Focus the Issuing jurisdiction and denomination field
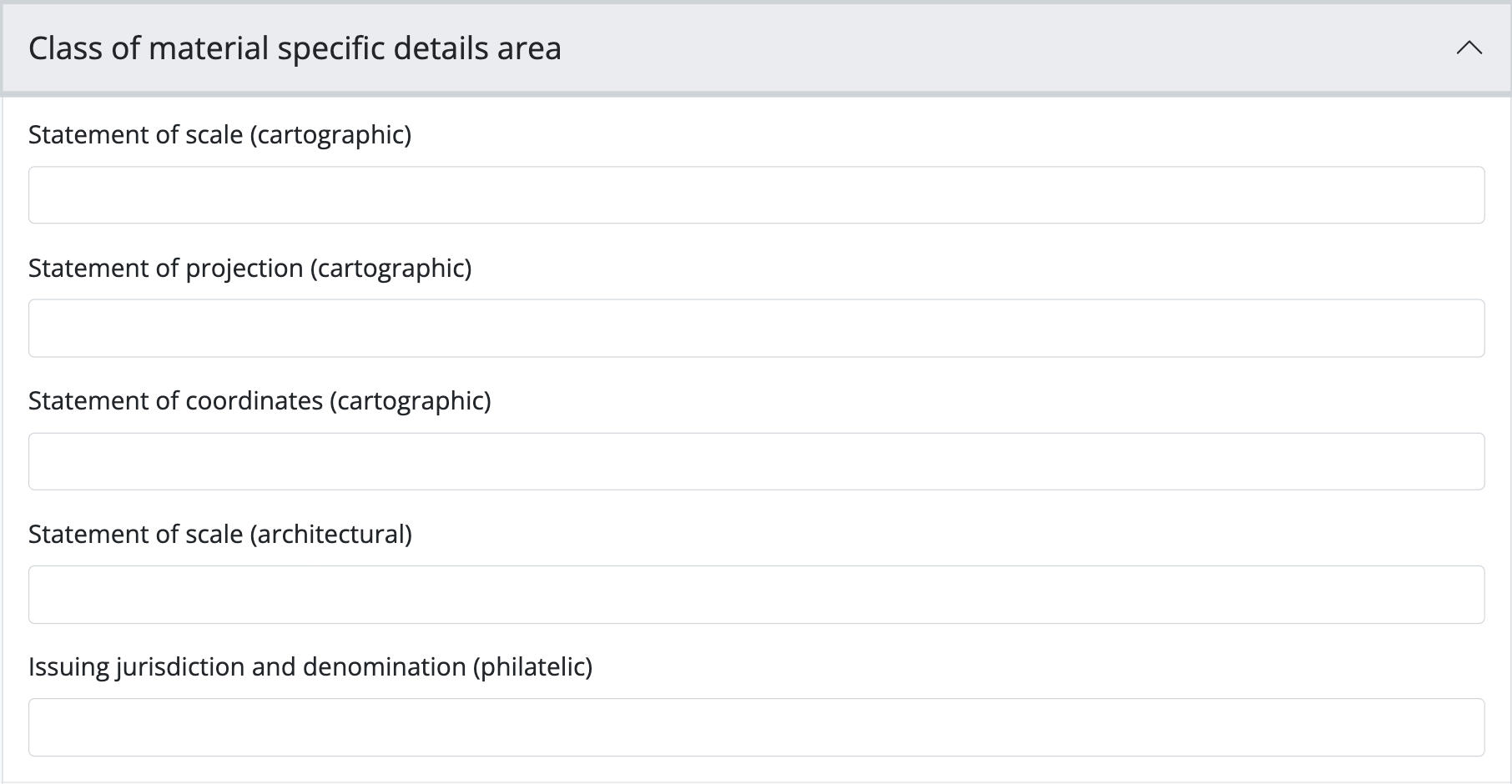 click(x=756, y=727)
